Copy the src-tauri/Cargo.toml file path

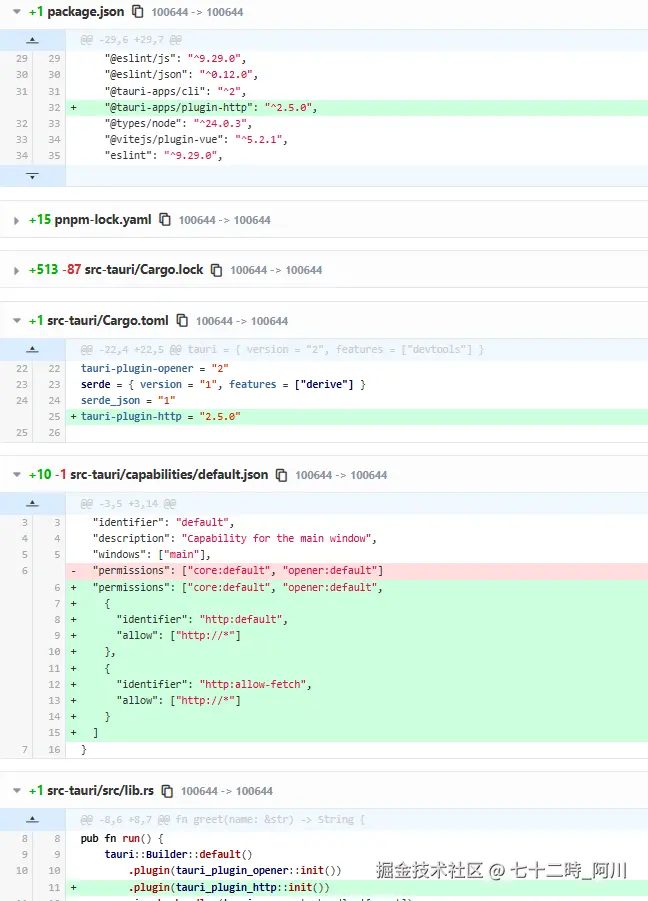(x=182, y=321)
